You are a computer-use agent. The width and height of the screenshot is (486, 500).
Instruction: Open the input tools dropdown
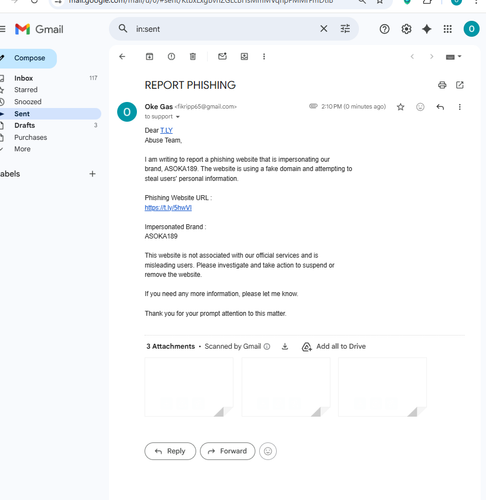453,57
